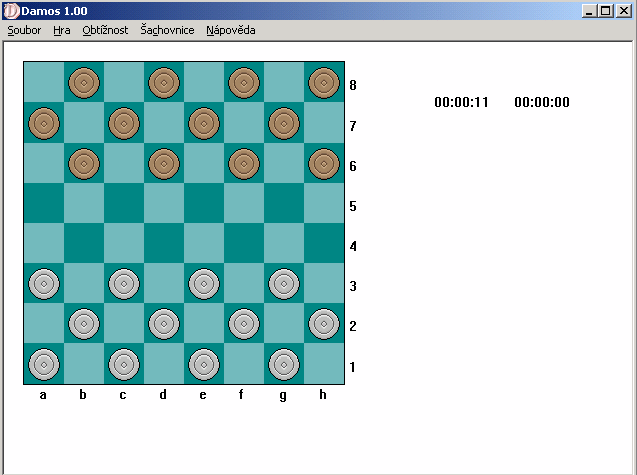
Task: Select the white piece on c1
Action: tap(124, 364)
